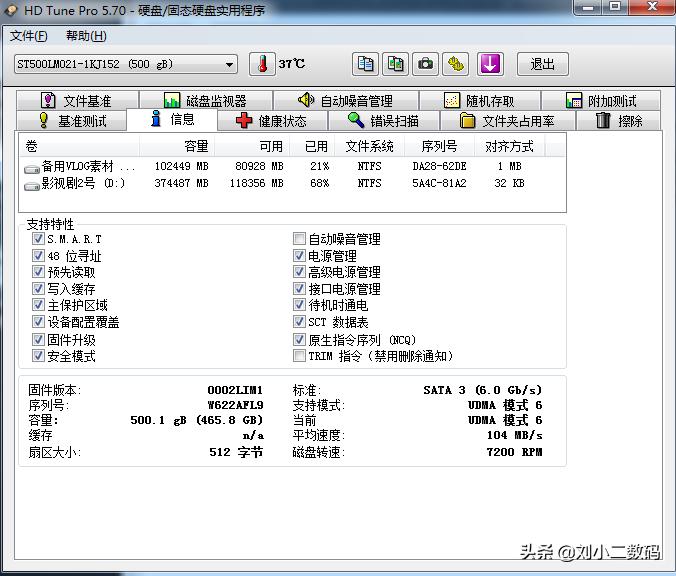Click the thermometer temperature icon
Screen dimensions: 676x576
point(262,64)
